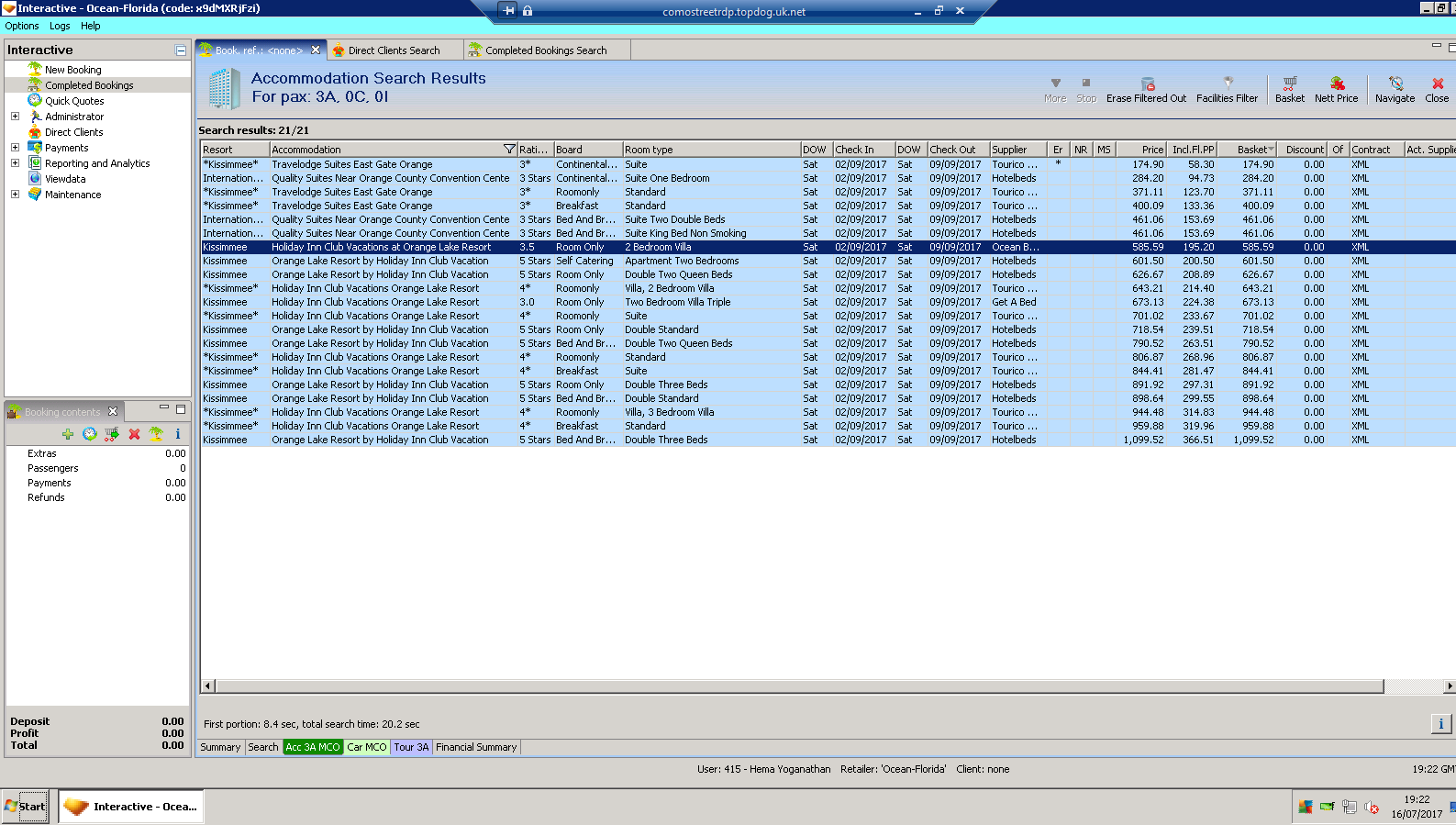Click the basket arrow icon in Booking contents

point(112,434)
